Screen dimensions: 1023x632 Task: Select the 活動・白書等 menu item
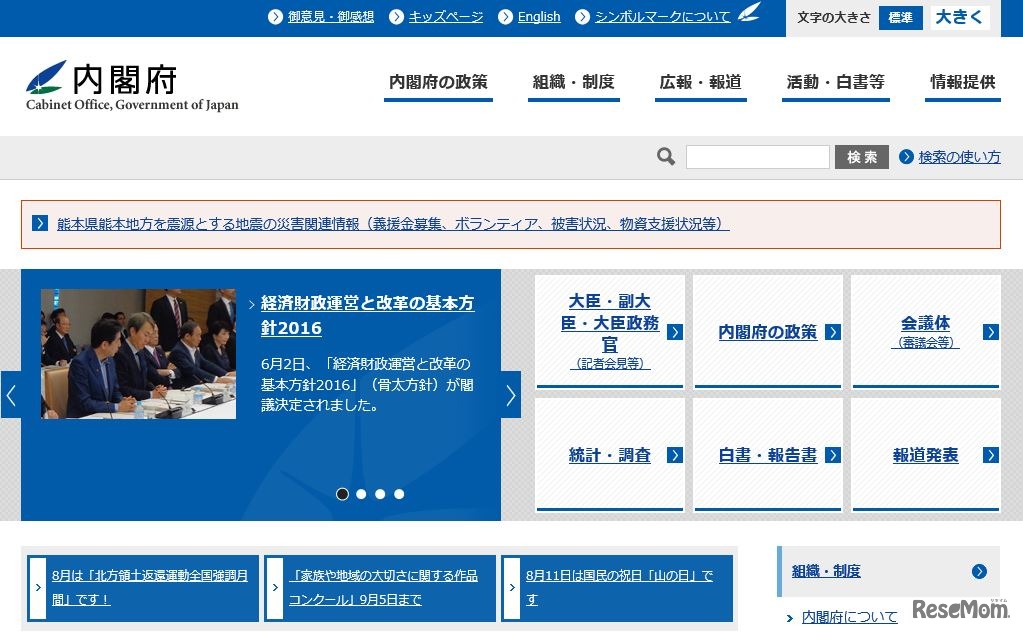(835, 84)
